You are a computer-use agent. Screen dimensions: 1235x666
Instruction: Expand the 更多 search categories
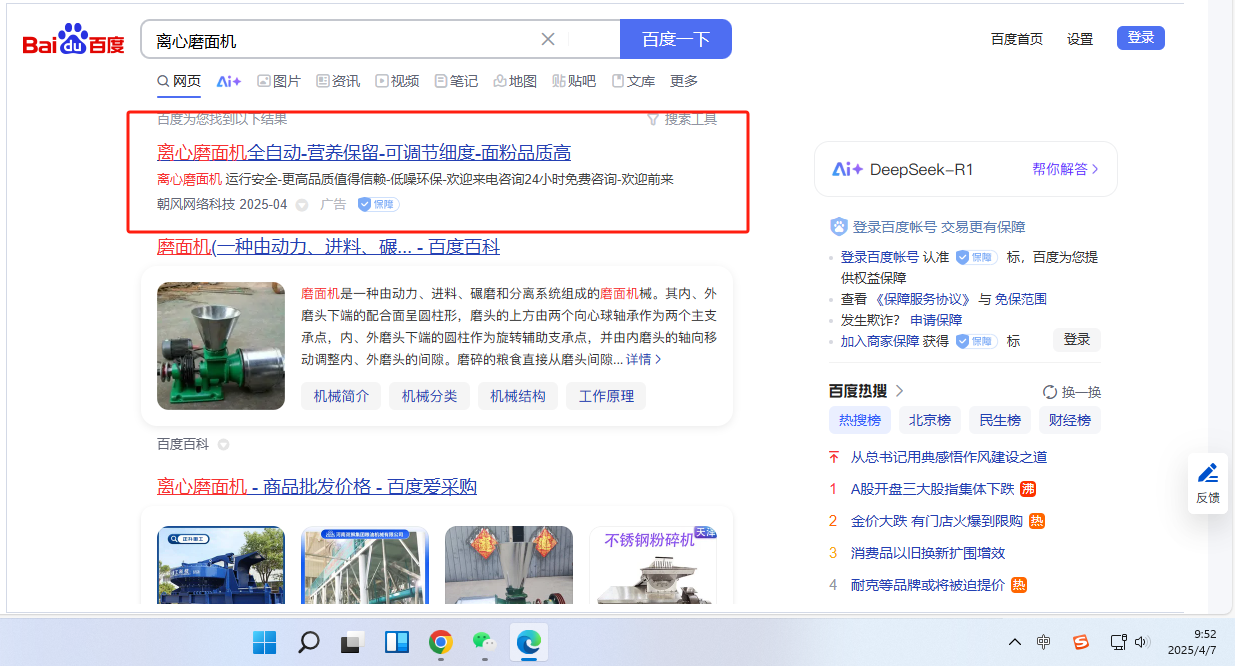(684, 81)
